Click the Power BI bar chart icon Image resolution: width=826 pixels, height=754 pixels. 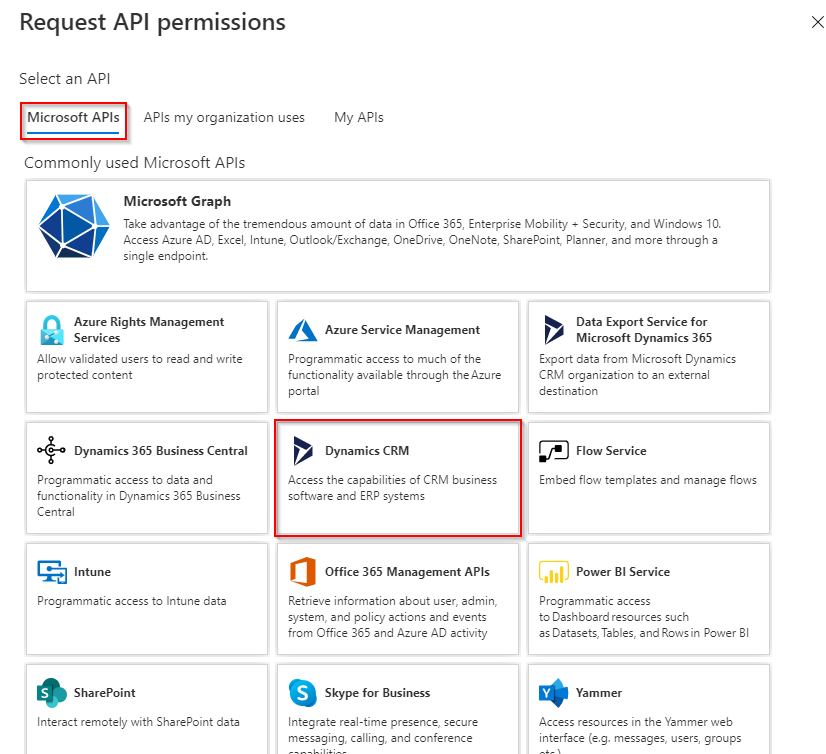(x=554, y=572)
